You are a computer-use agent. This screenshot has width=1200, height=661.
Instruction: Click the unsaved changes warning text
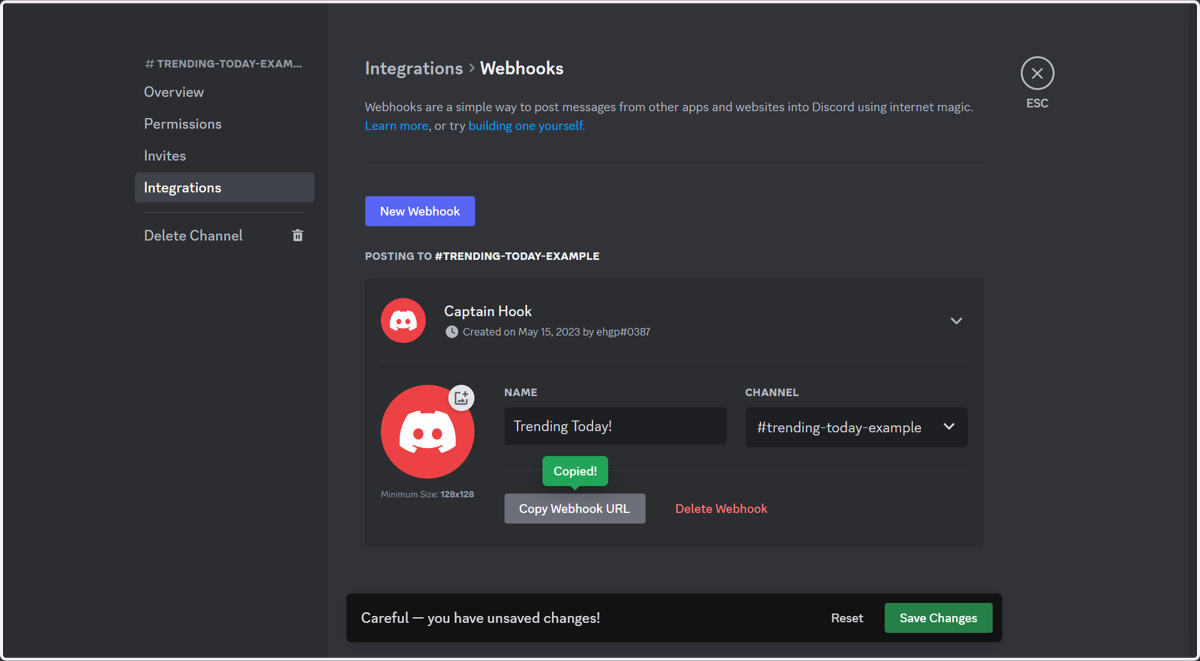(481, 618)
